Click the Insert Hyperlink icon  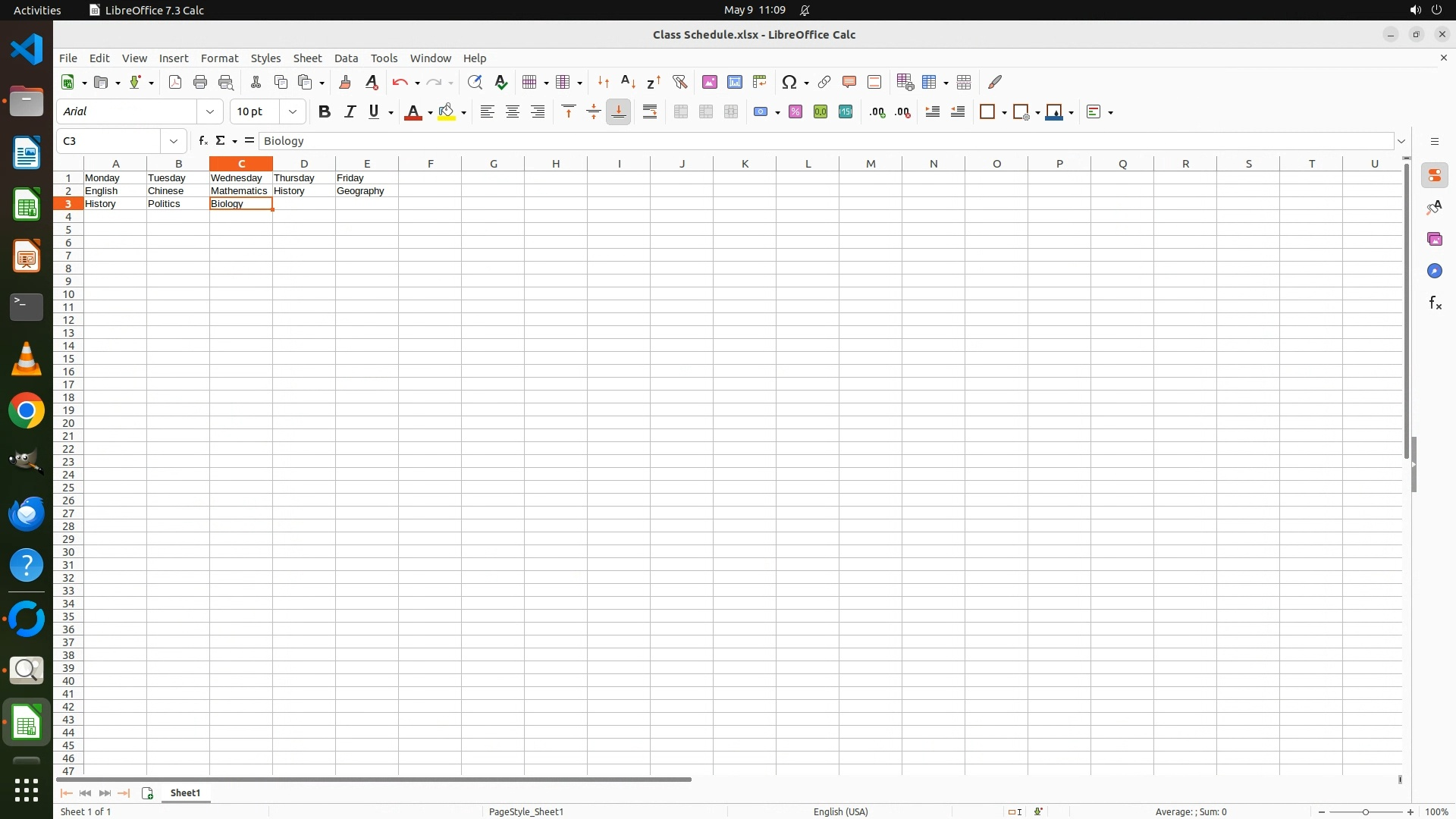(x=824, y=82)
